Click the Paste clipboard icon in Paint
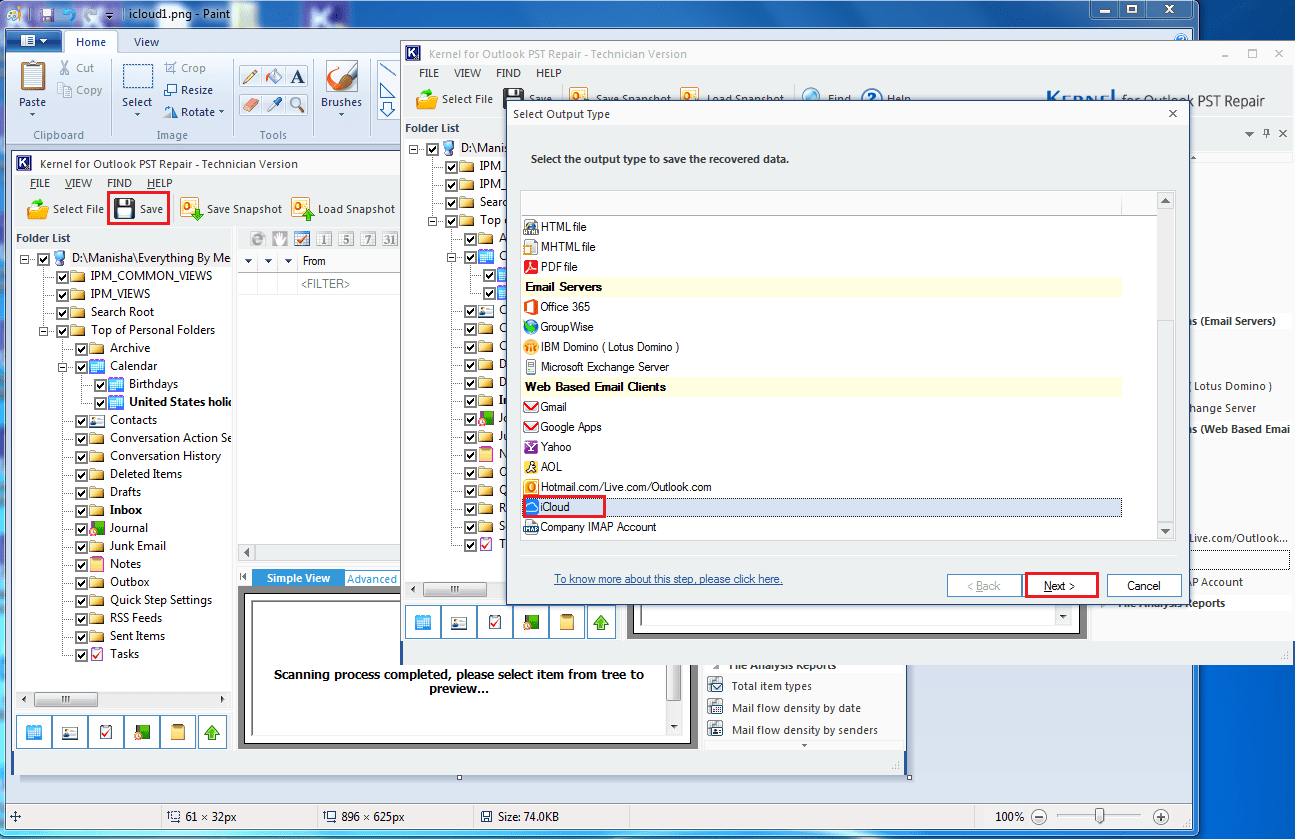 click(x=33, y=77)
